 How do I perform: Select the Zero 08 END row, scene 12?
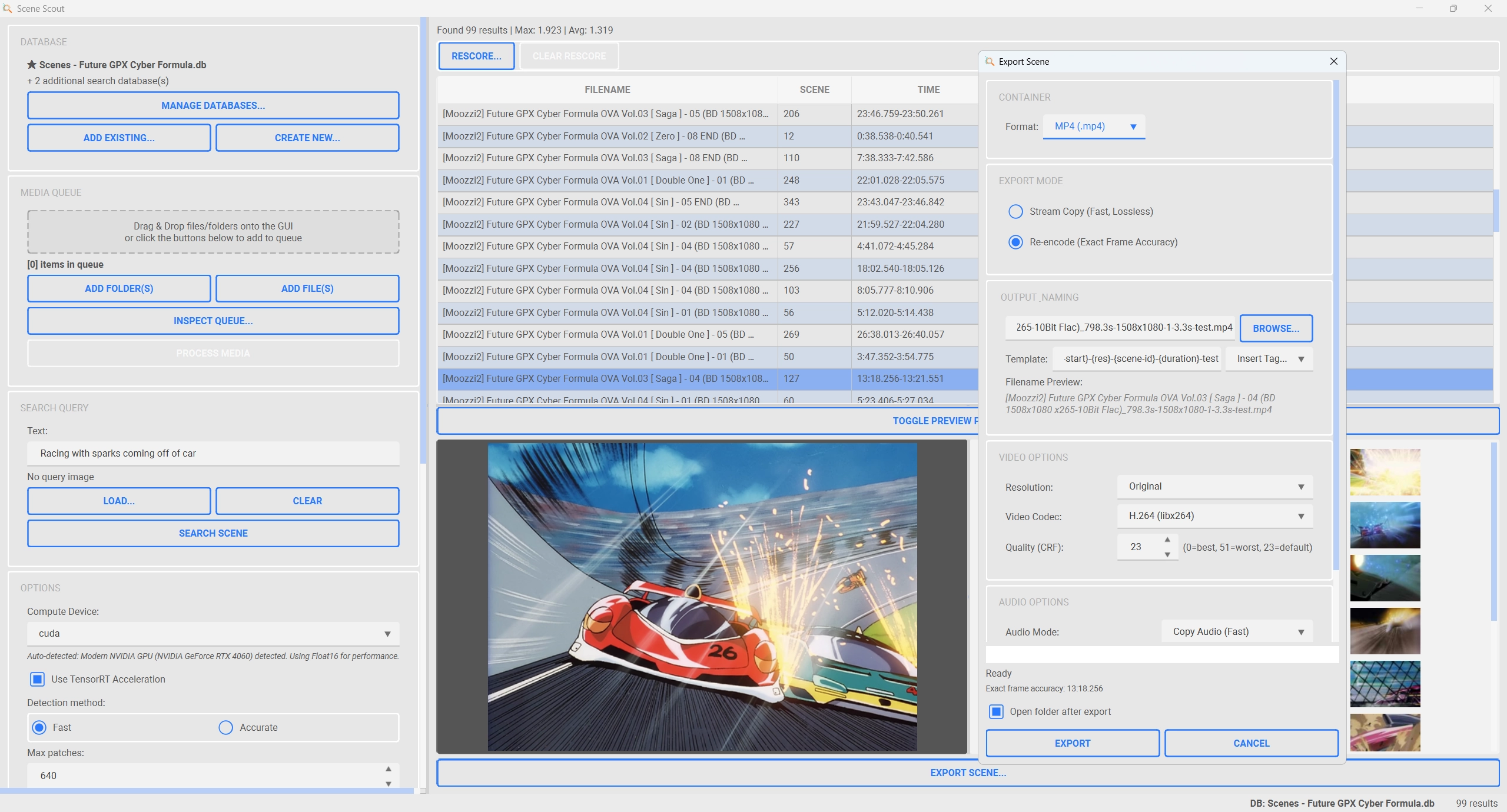coord(708,136)
